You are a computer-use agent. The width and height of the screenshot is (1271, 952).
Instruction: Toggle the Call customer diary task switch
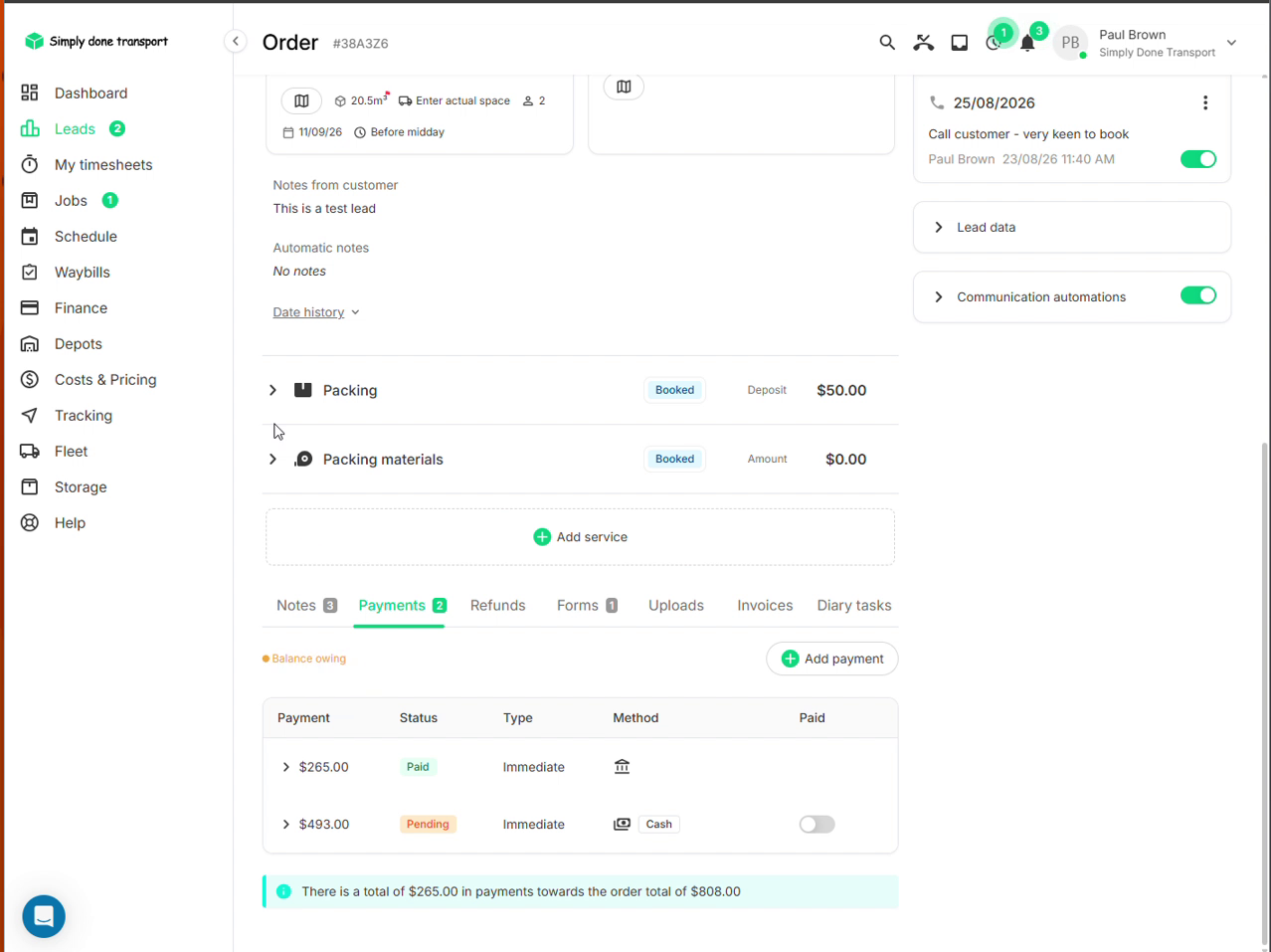coord(1198,159)
